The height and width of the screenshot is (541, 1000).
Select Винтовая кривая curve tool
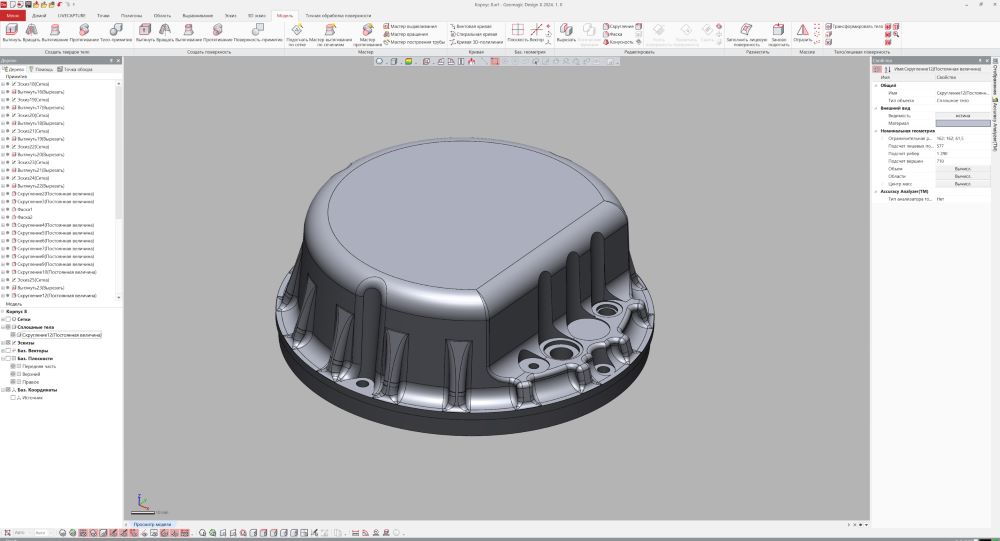(x=471, y=27)
